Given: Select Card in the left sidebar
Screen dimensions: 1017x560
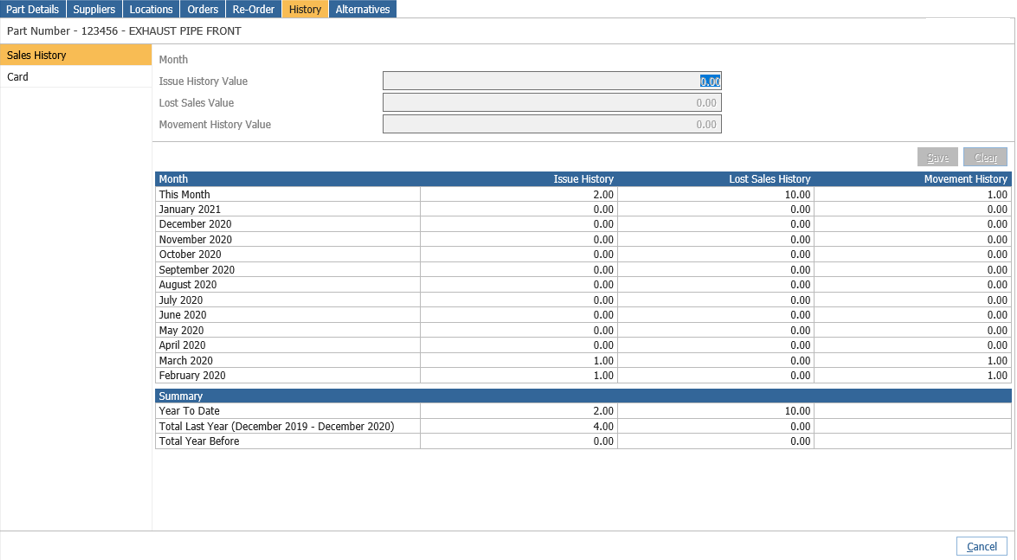Looking at the screenshot, I should click(x=76, y=77).
